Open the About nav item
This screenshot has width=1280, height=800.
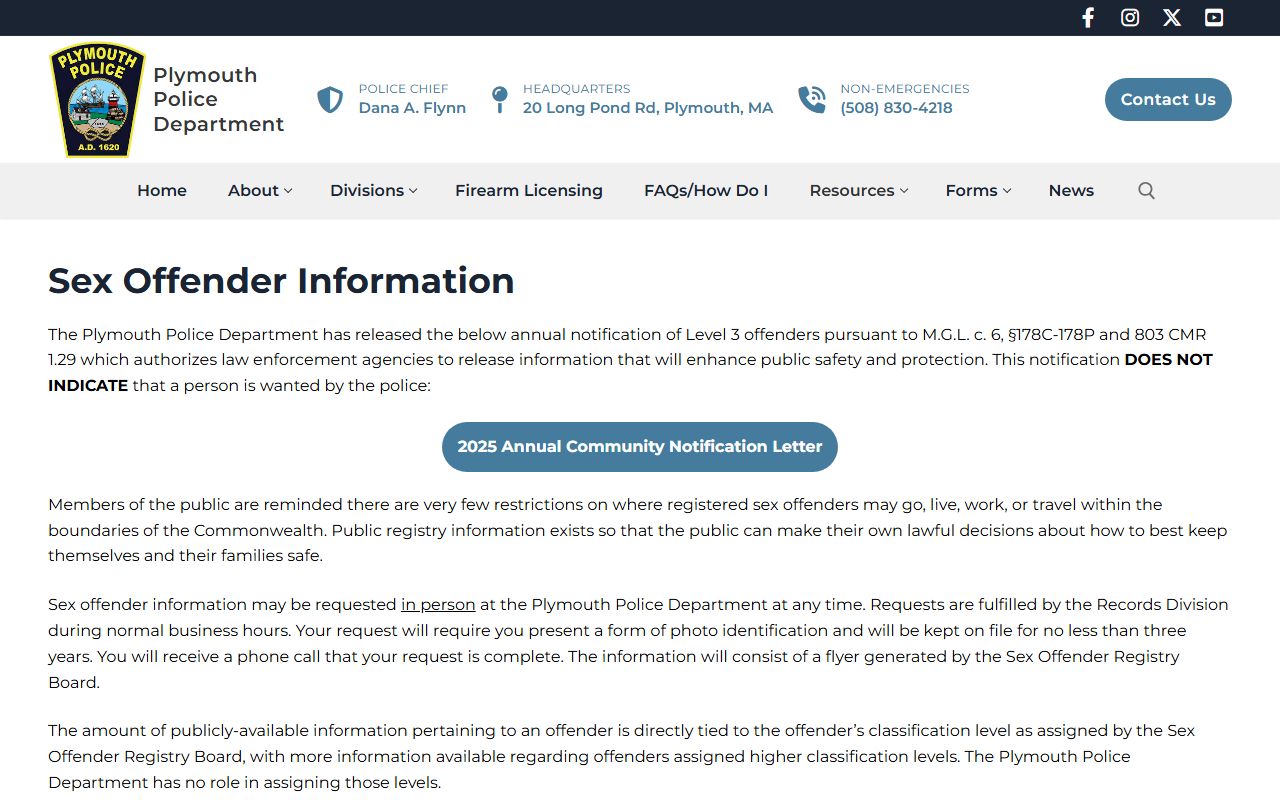253,191
